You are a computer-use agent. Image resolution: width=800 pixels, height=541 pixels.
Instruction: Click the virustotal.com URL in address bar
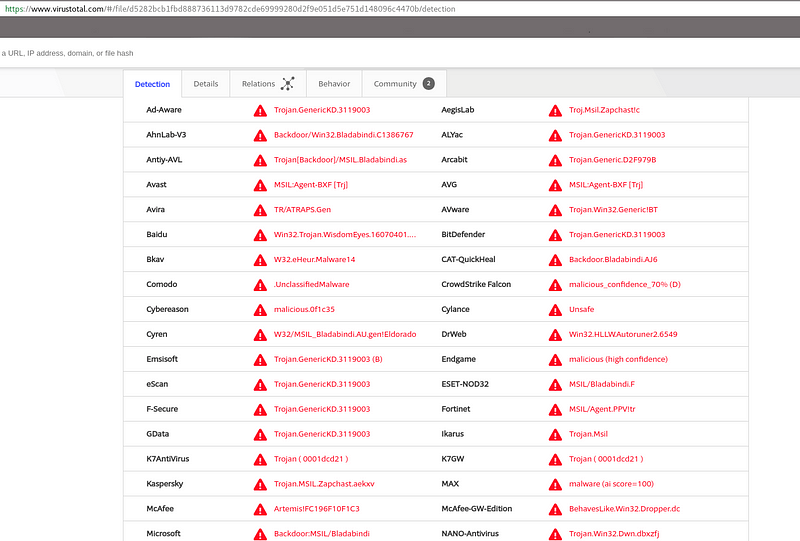[230, 9]
